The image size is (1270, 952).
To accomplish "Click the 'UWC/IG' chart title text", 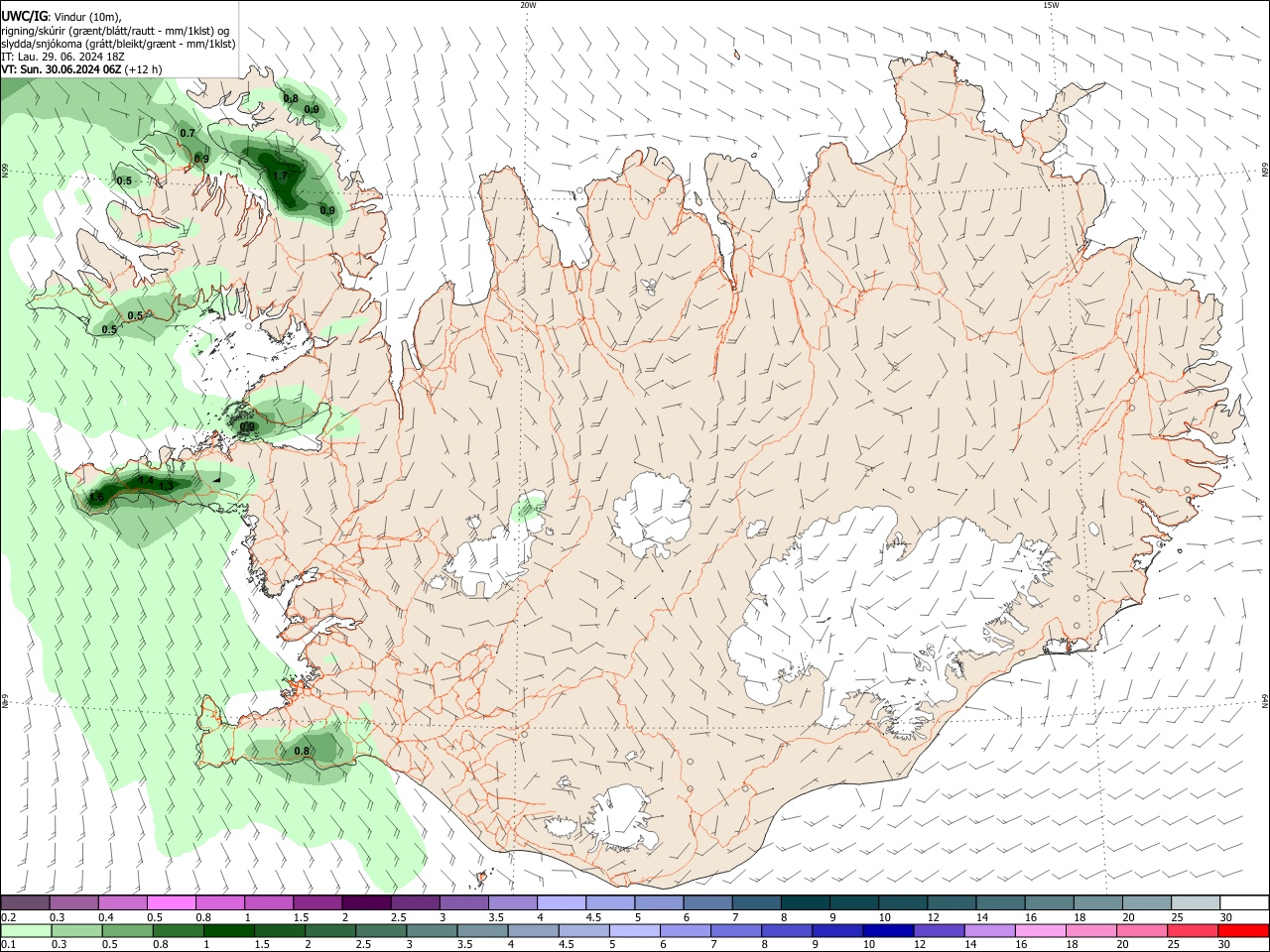I will [25, 16].
